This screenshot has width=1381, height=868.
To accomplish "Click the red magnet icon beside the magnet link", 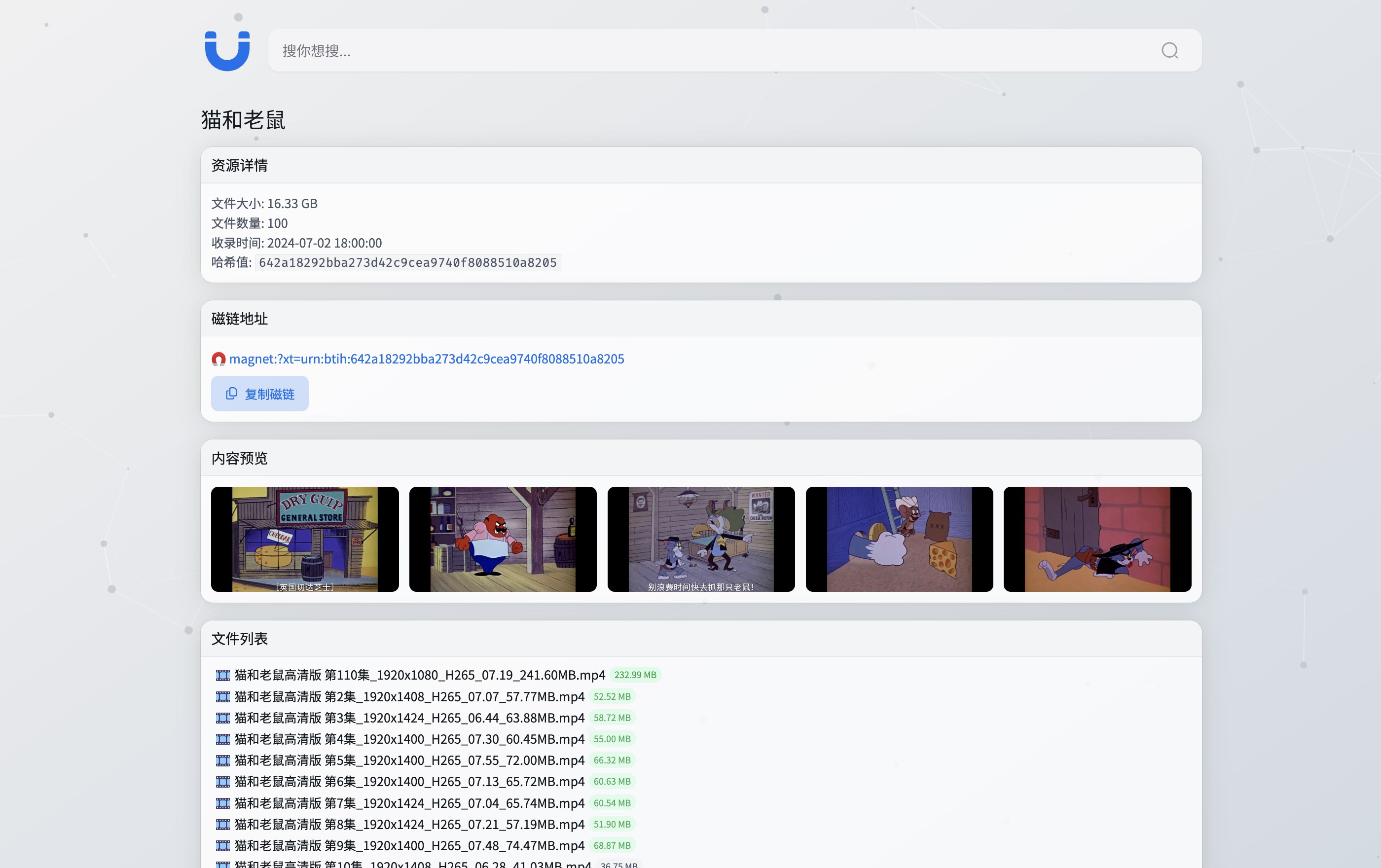I will pos(218,359).
